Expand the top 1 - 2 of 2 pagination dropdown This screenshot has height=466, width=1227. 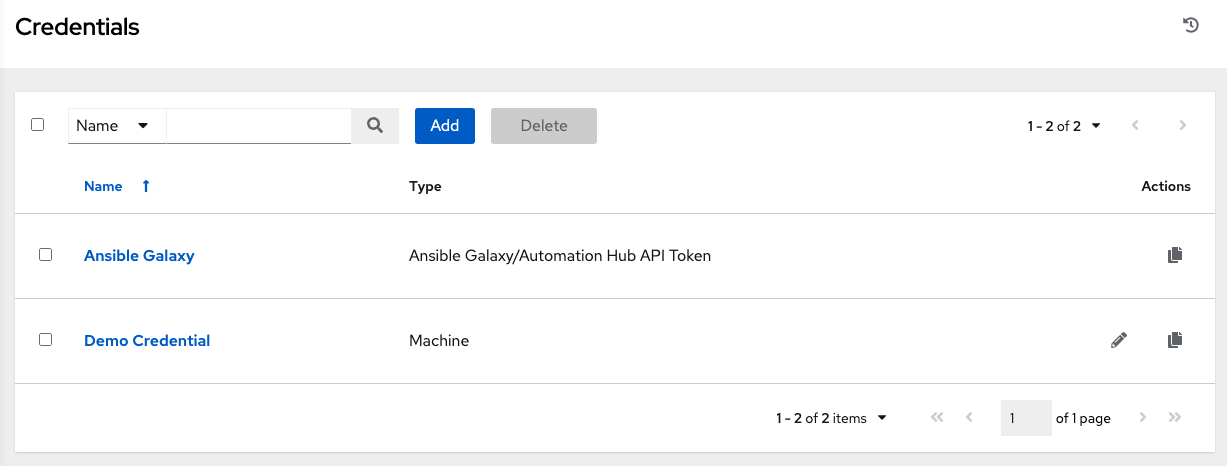click(1064, 126)
